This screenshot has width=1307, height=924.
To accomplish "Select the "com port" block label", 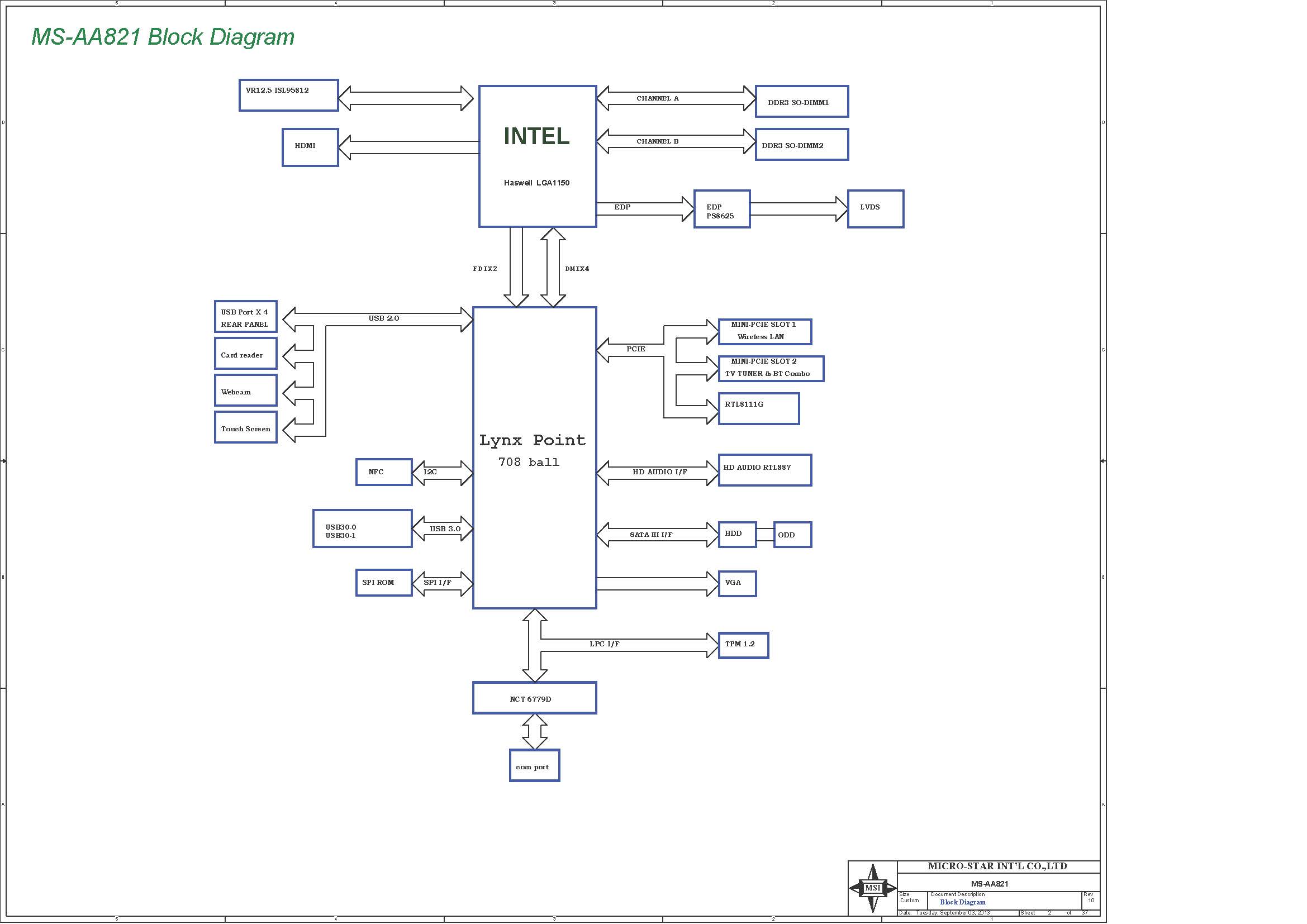I will click(x=533, y=767).
